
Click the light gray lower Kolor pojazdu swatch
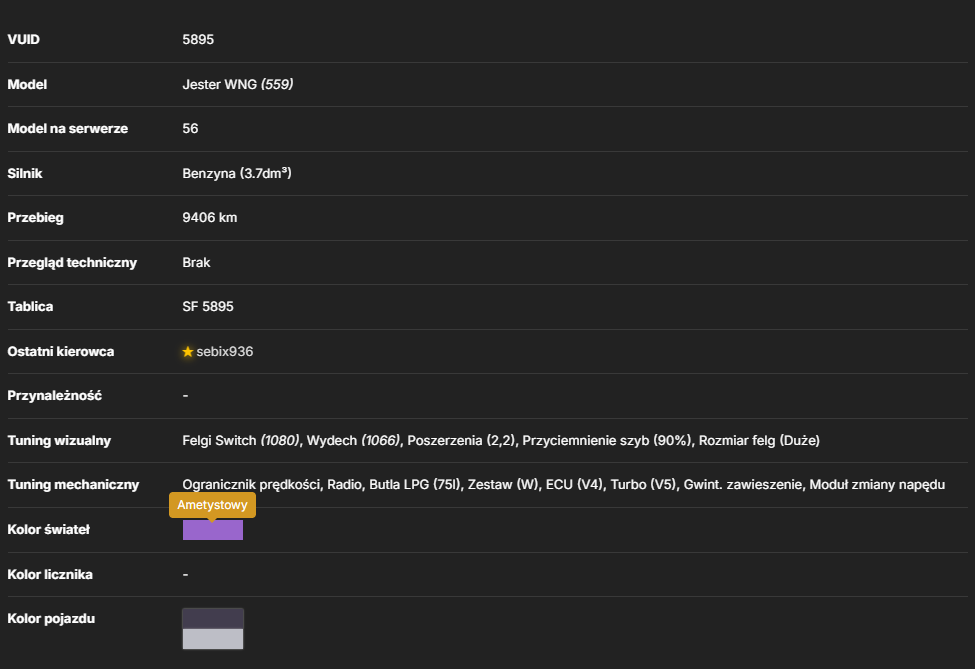213,639
